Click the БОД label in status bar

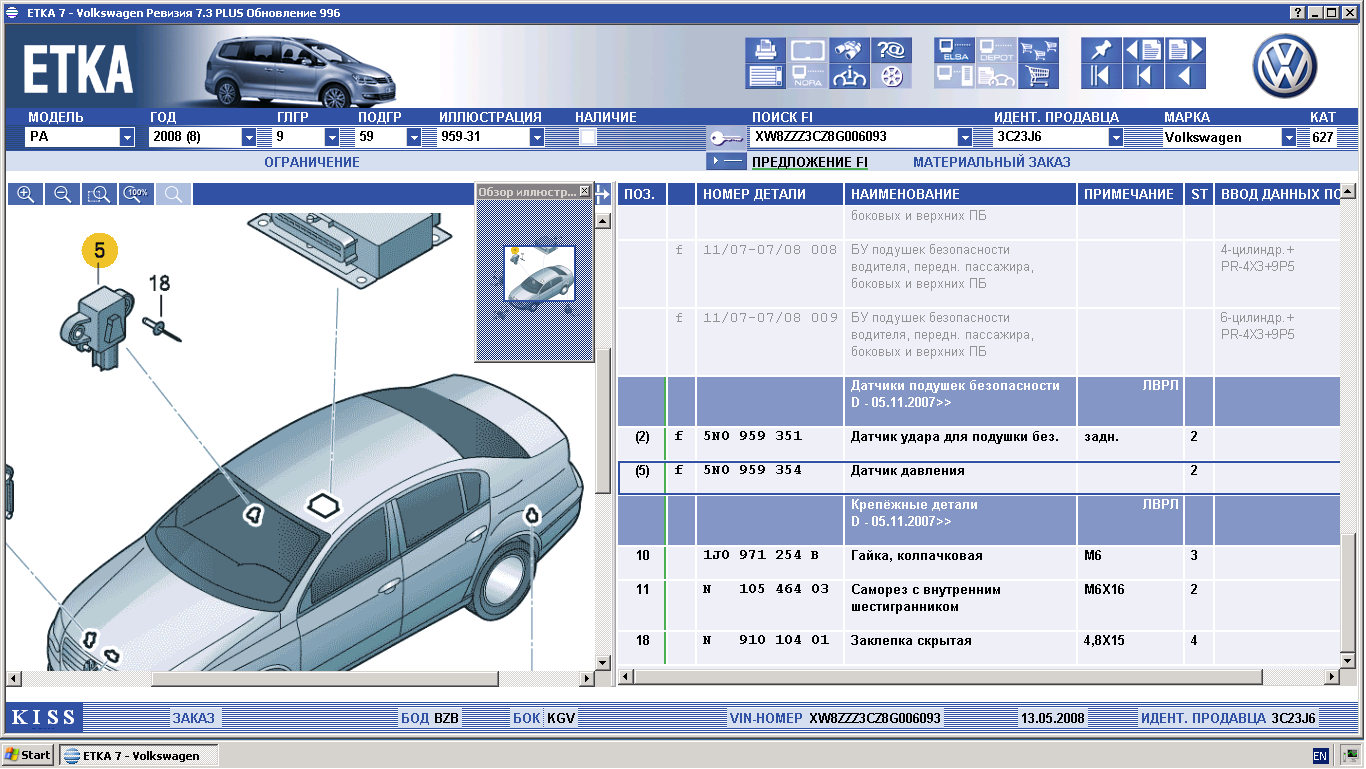pyautogui.click(x=414, y=718)
